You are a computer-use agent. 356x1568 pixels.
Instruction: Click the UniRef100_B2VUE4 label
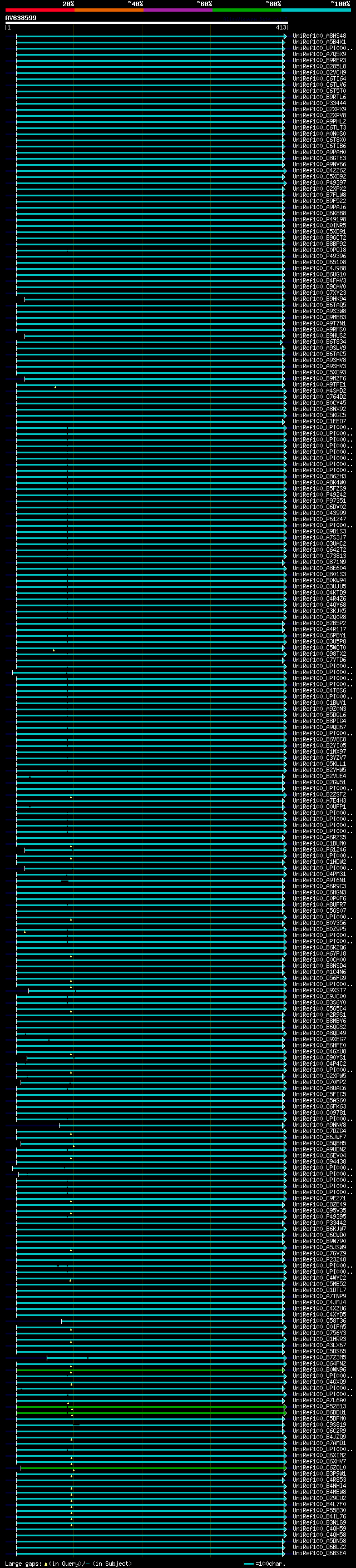pyautogui.click(x=319, y=776)
